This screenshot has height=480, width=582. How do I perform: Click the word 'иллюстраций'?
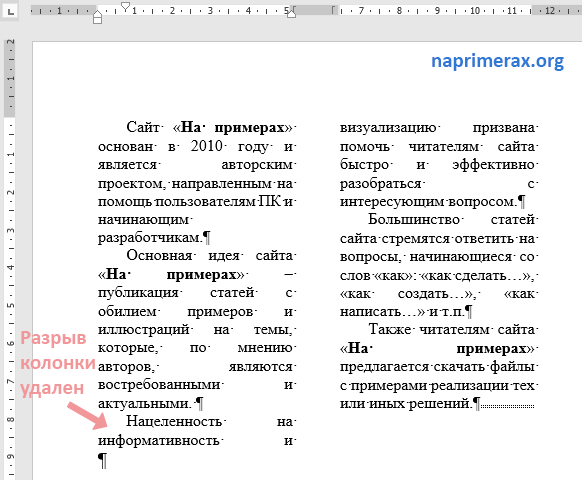point(144,330)
